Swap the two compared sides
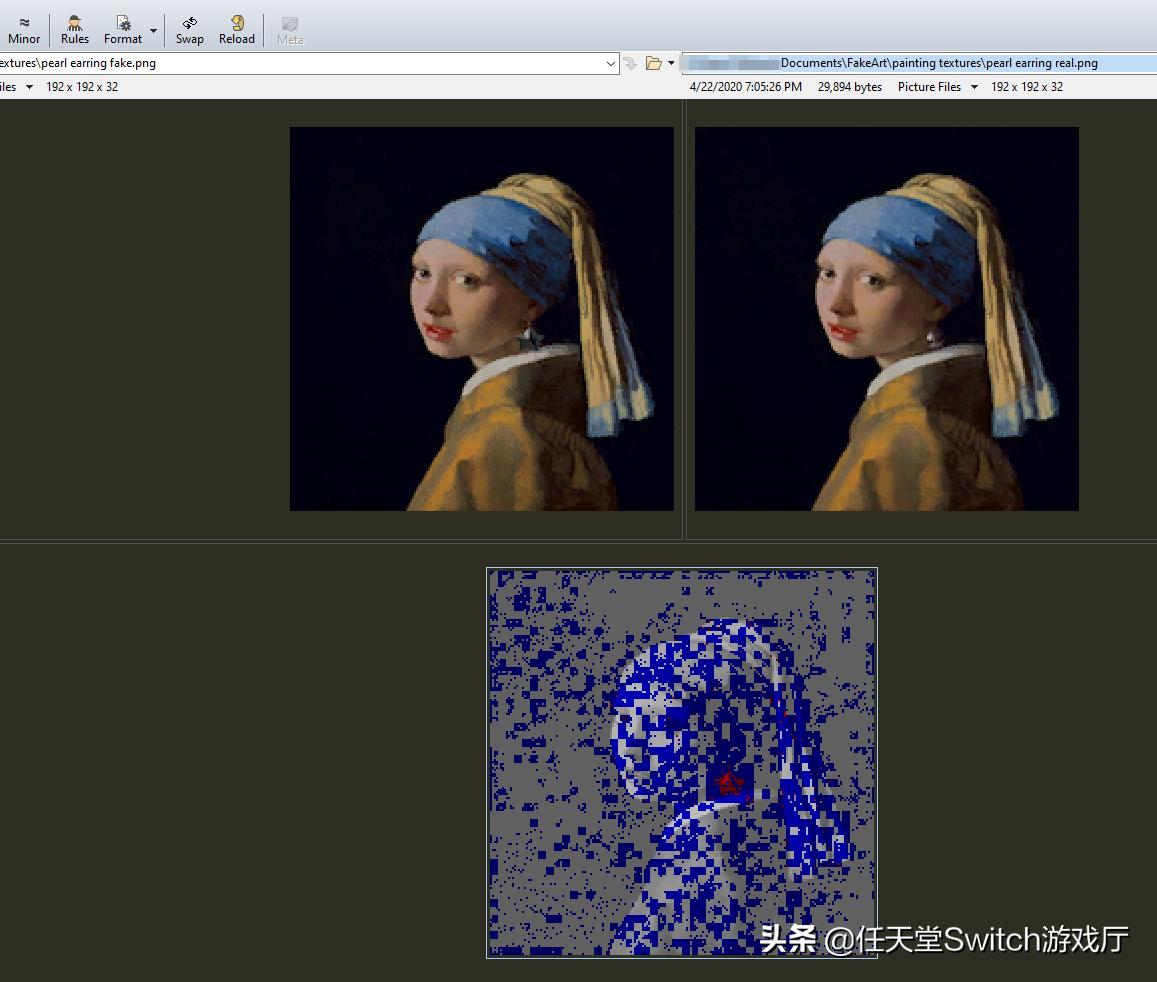 (190, 30)
